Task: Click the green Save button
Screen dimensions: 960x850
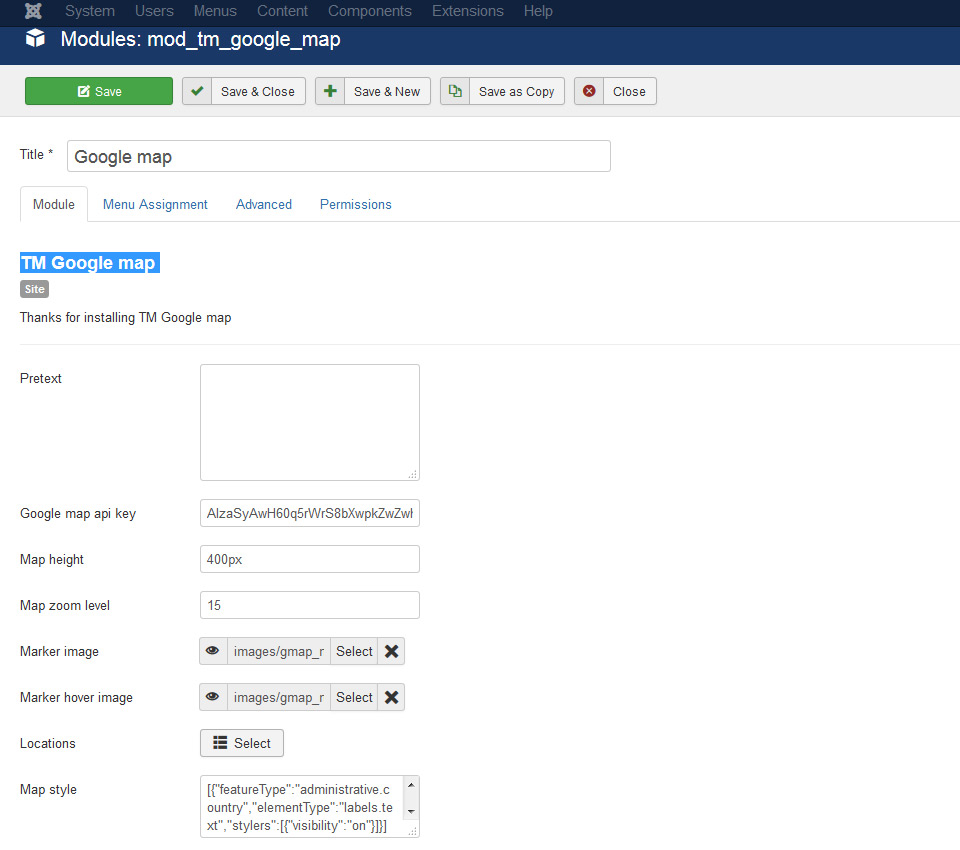Action: 99,91
